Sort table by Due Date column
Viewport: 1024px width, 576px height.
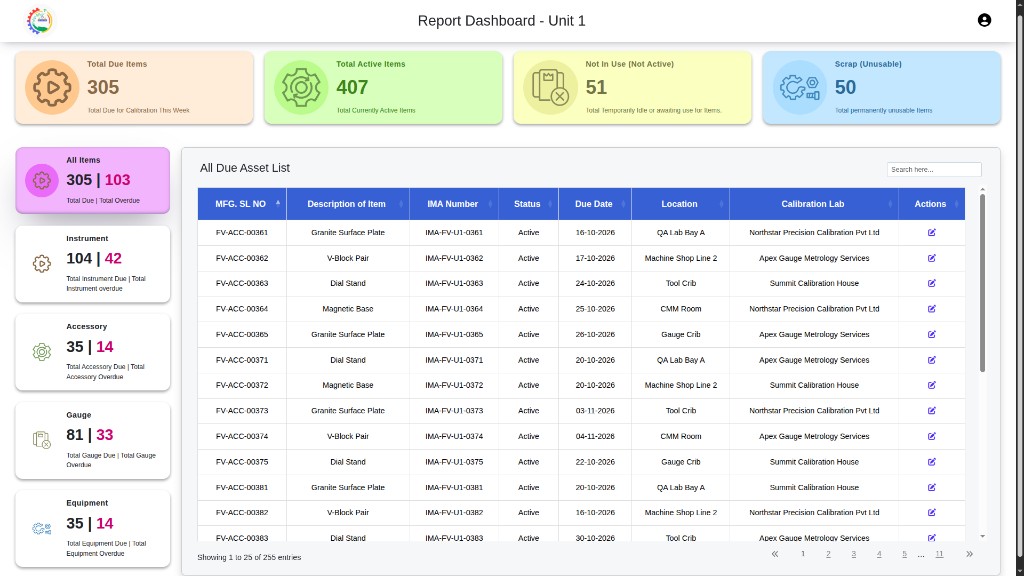(x=595, y=204)
